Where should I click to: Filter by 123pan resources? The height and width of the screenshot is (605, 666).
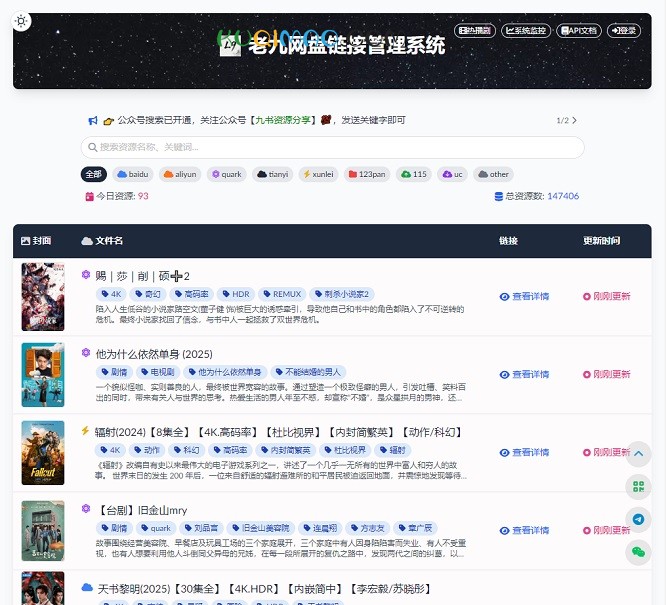pos(367,174)
